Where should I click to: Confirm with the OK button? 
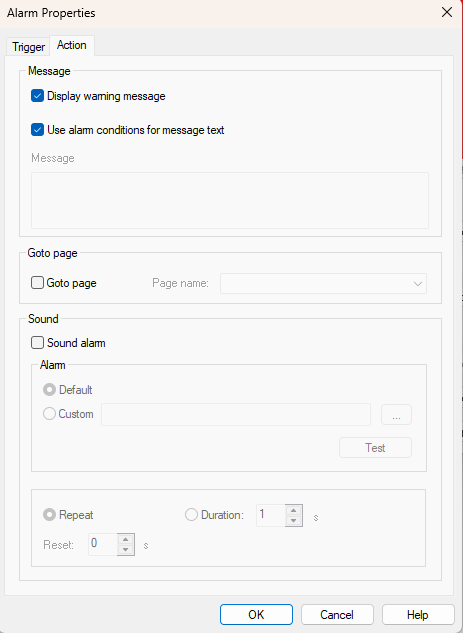click(256, 614)
